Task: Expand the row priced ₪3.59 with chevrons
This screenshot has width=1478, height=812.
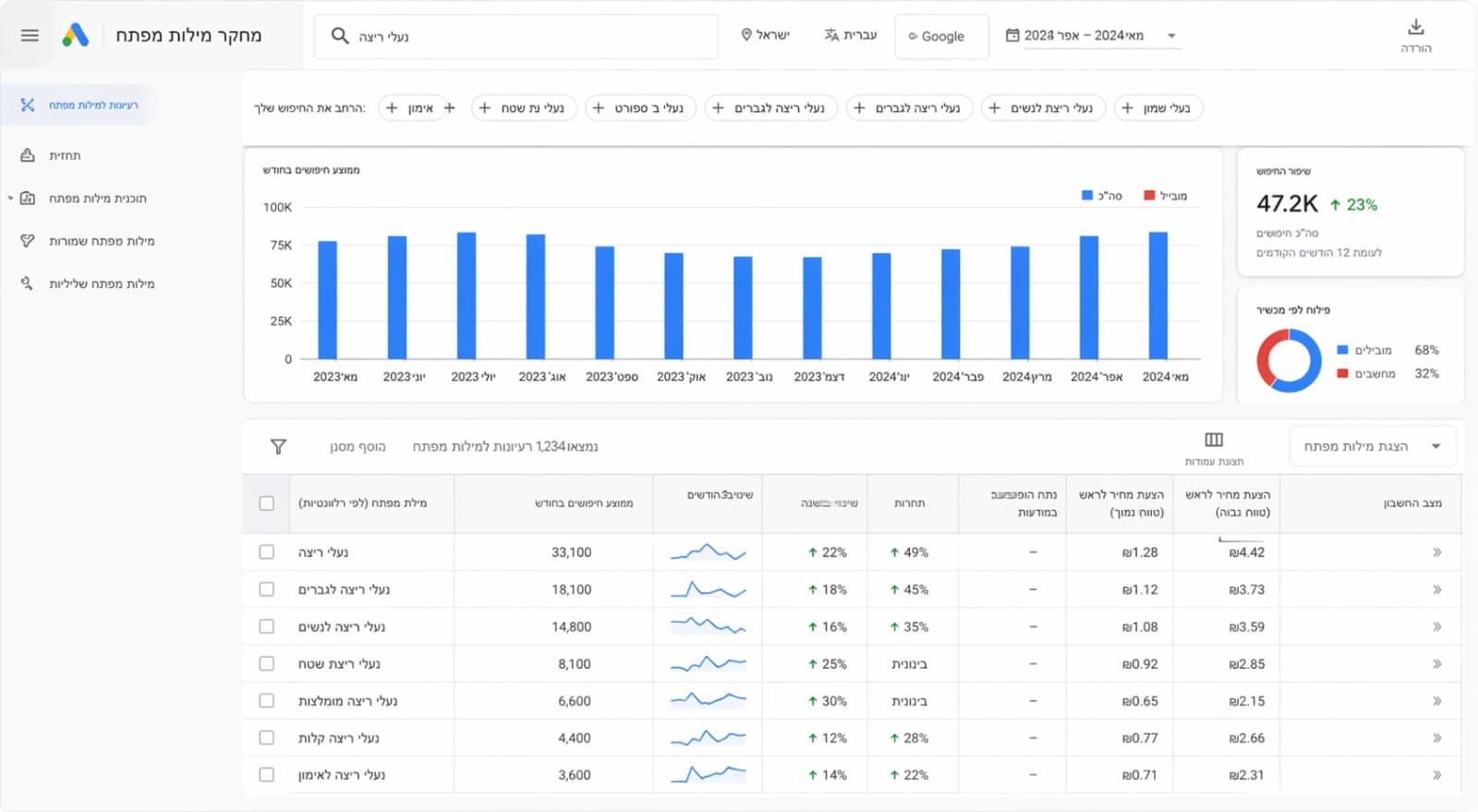Action: point(1436,626)
